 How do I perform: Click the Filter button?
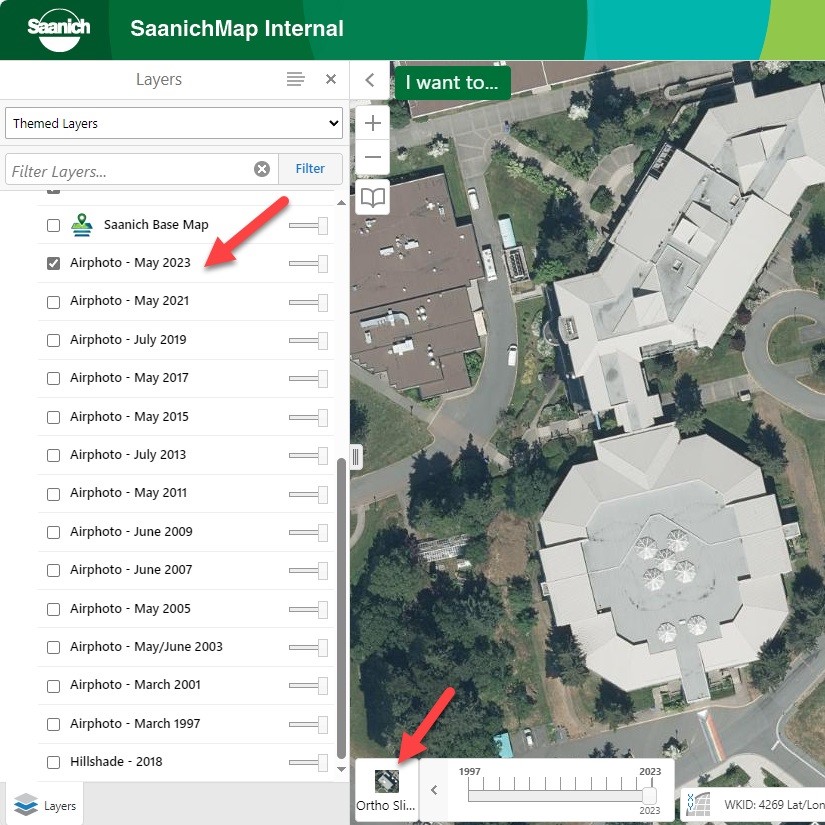(x=310, y=168)
